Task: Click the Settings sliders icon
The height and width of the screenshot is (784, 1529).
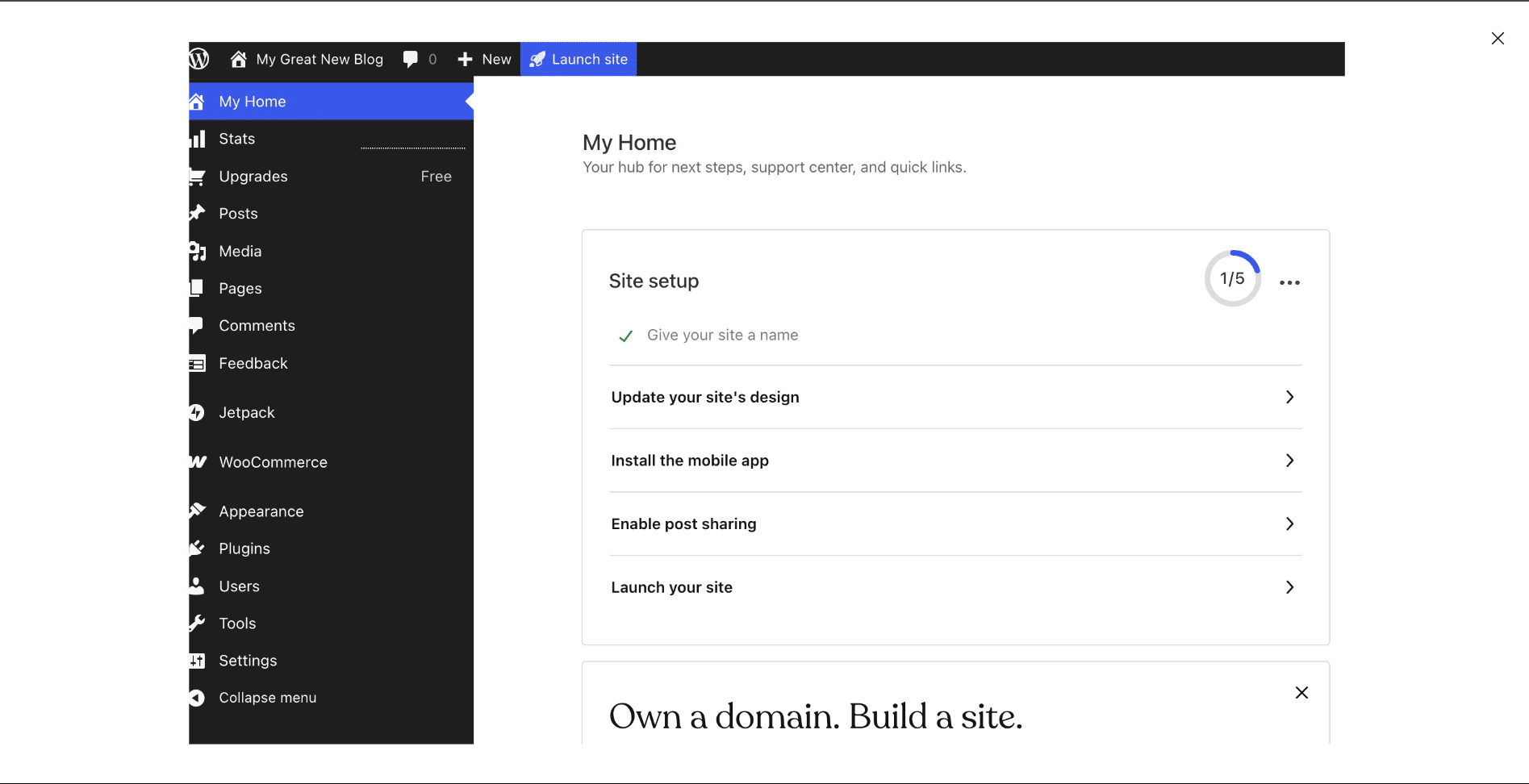Action: coord(197,661)
